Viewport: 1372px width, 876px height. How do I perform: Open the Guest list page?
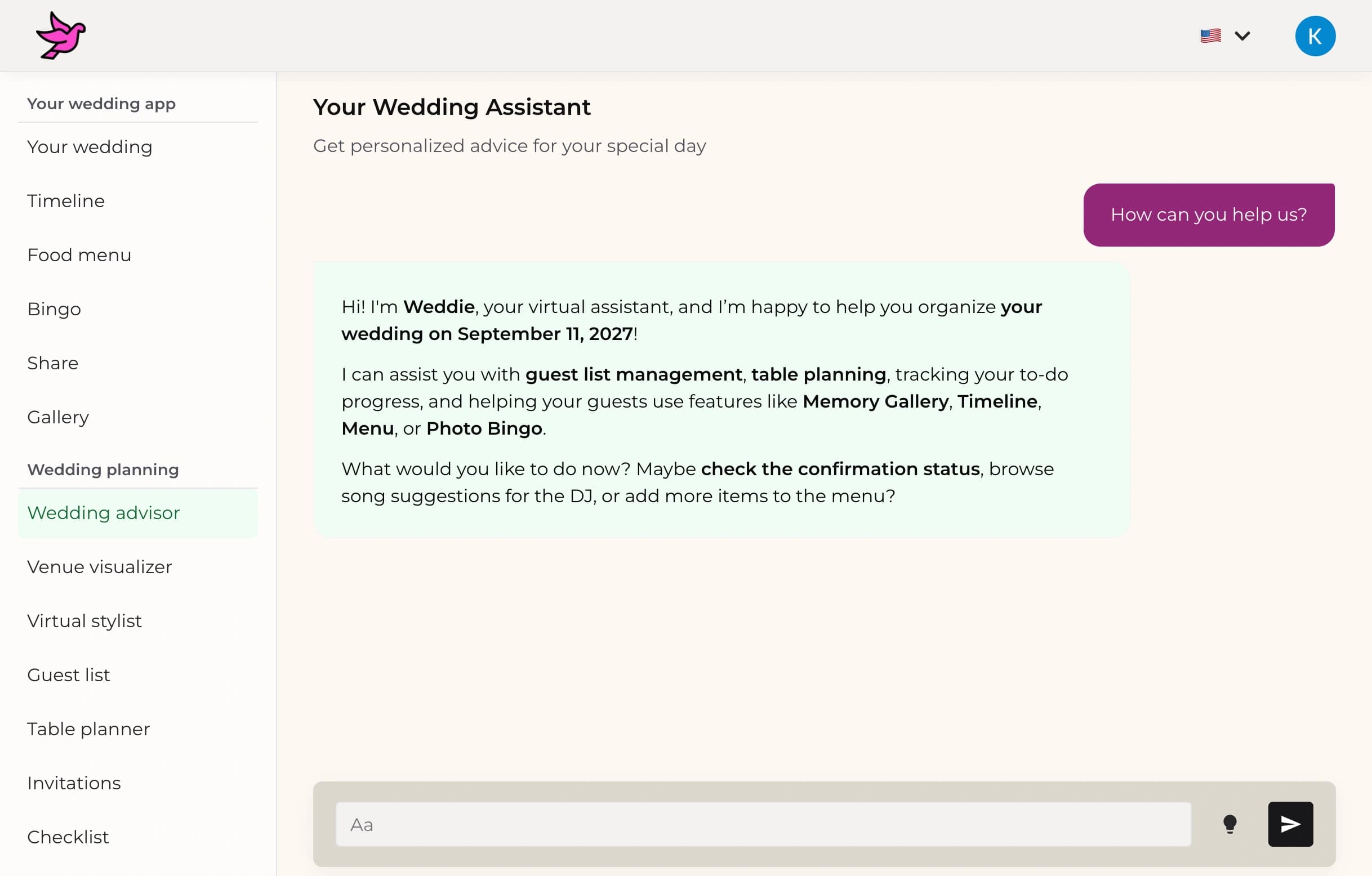(68, 674)
